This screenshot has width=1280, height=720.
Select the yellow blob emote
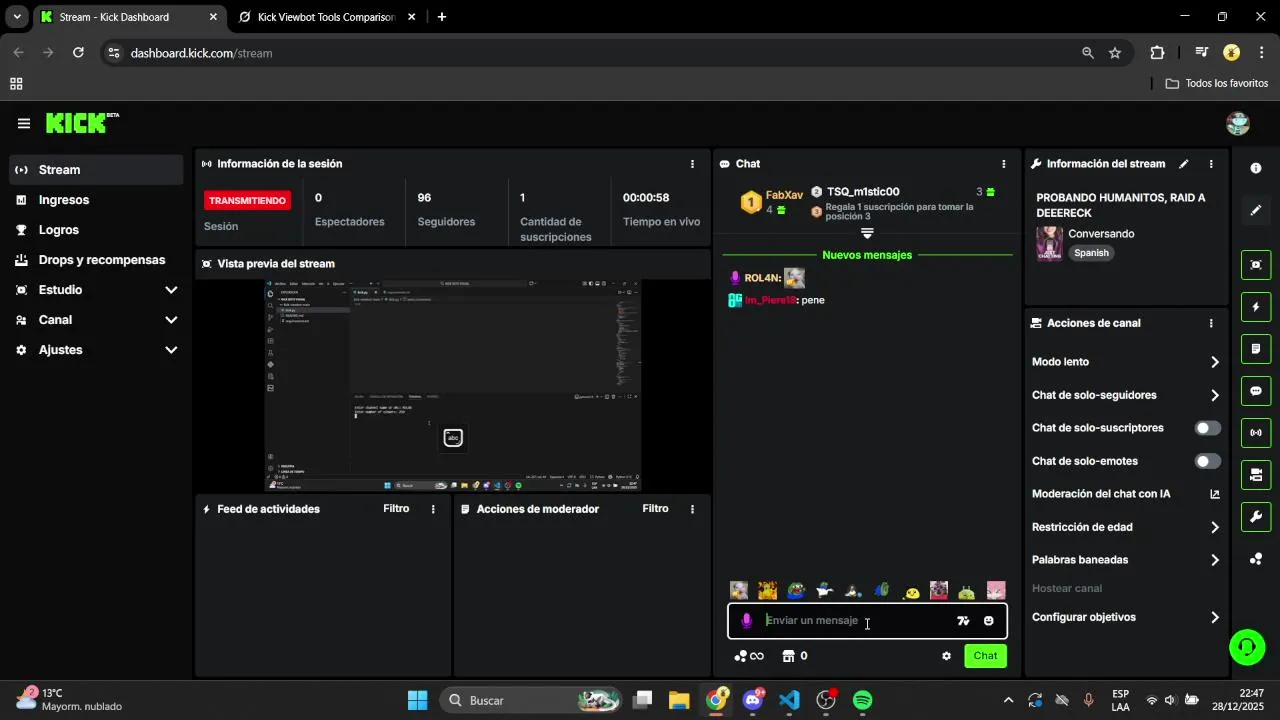910,591
